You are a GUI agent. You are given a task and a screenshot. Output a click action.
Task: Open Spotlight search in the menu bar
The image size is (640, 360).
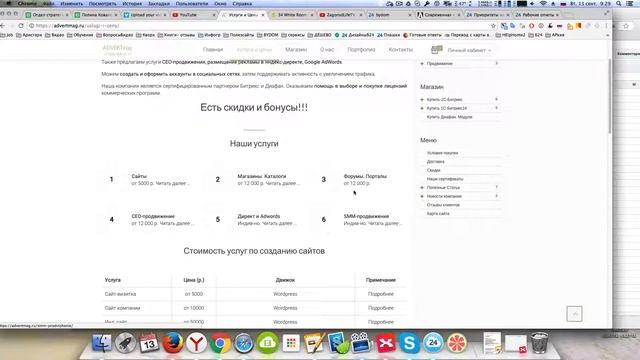[619, 3]
